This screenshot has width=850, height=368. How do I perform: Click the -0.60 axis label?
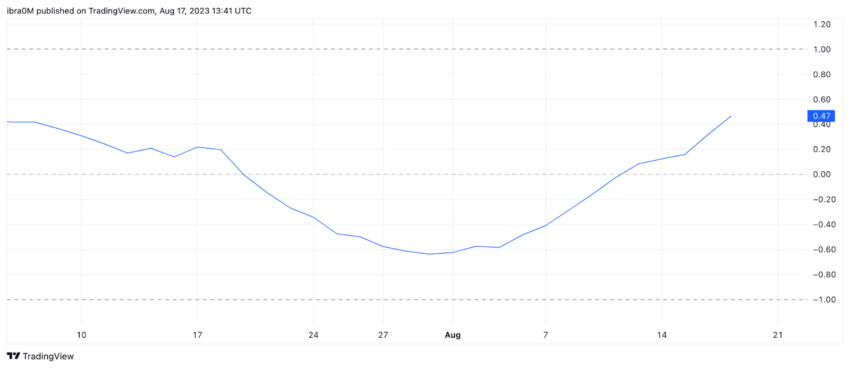(820, 249)
